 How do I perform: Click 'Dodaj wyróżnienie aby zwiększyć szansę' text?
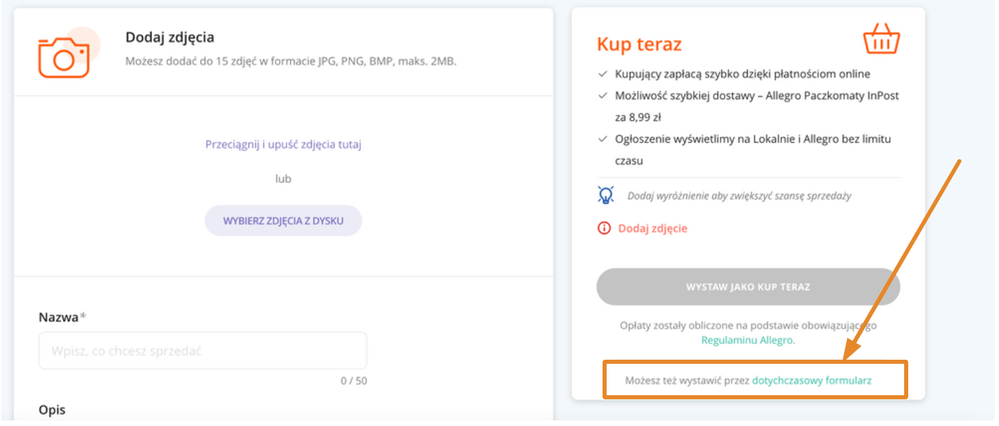coord(739,196)
